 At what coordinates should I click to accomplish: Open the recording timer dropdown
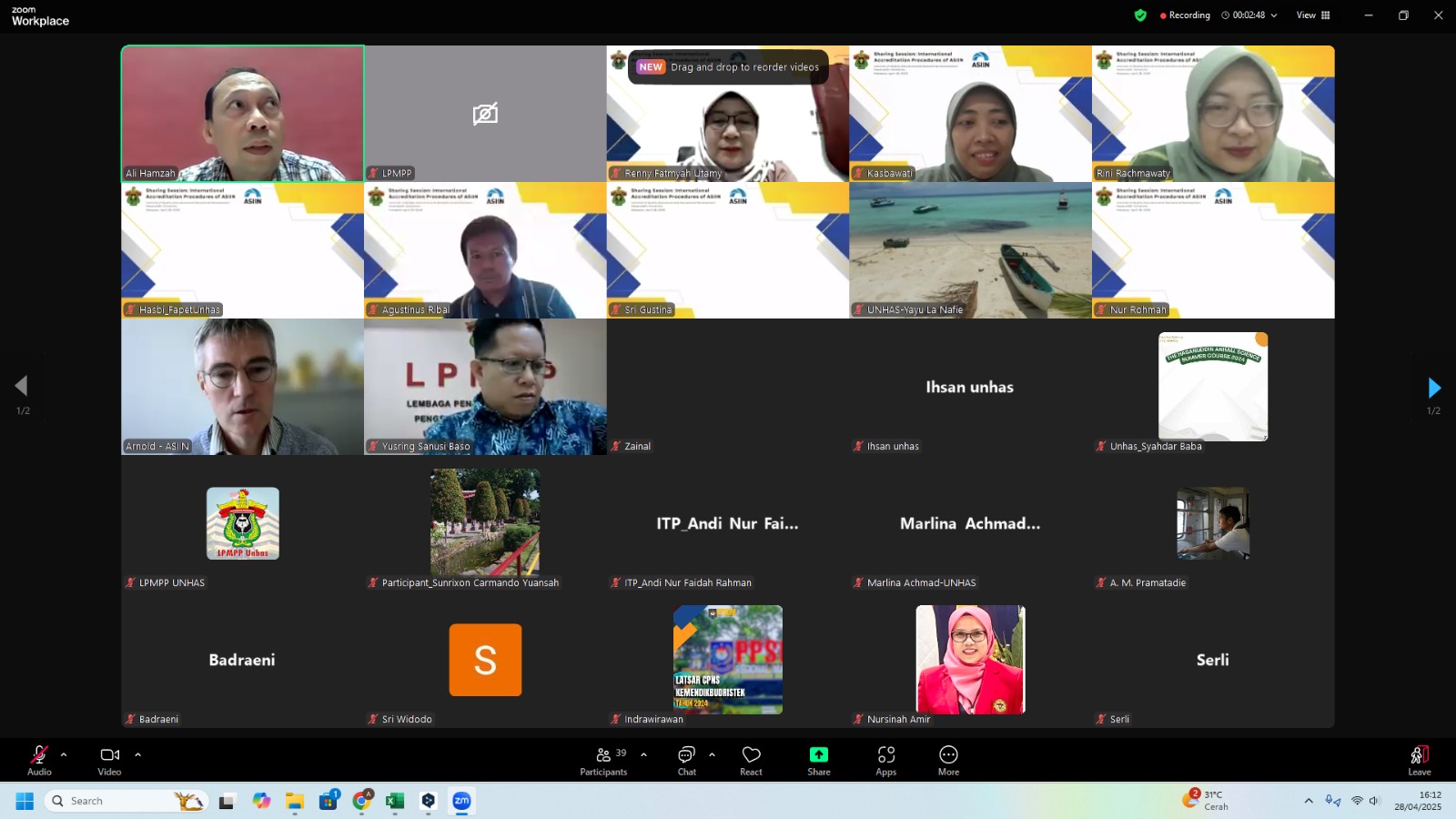pos(1274,15)
